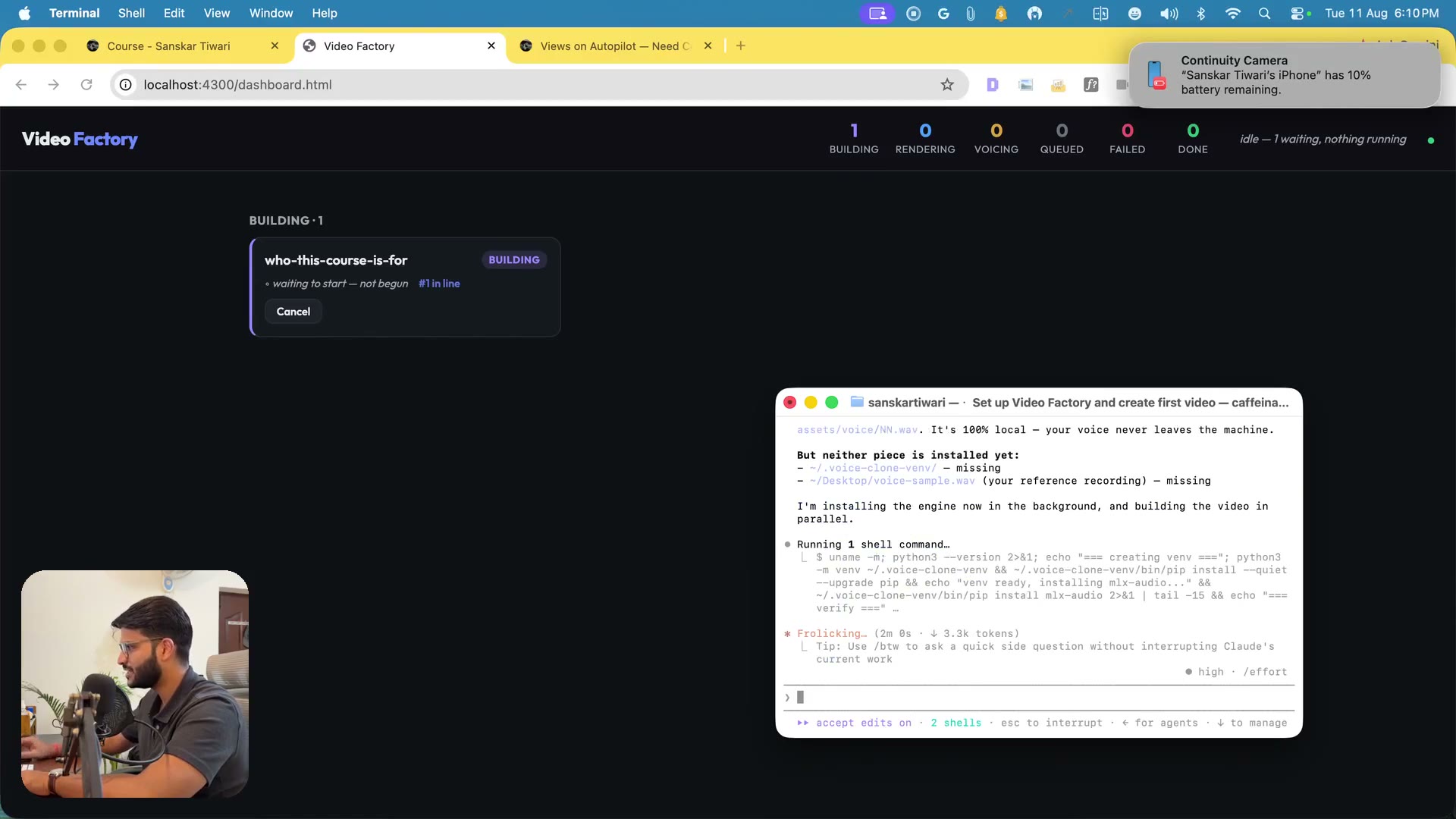
Task: Open the Edit menu
Action: click(x=174, y=13)
